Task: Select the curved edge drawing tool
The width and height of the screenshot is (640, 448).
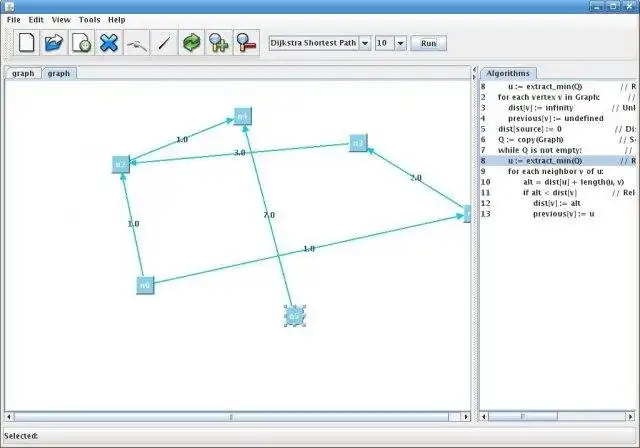Action: click(x=136, y=43)
